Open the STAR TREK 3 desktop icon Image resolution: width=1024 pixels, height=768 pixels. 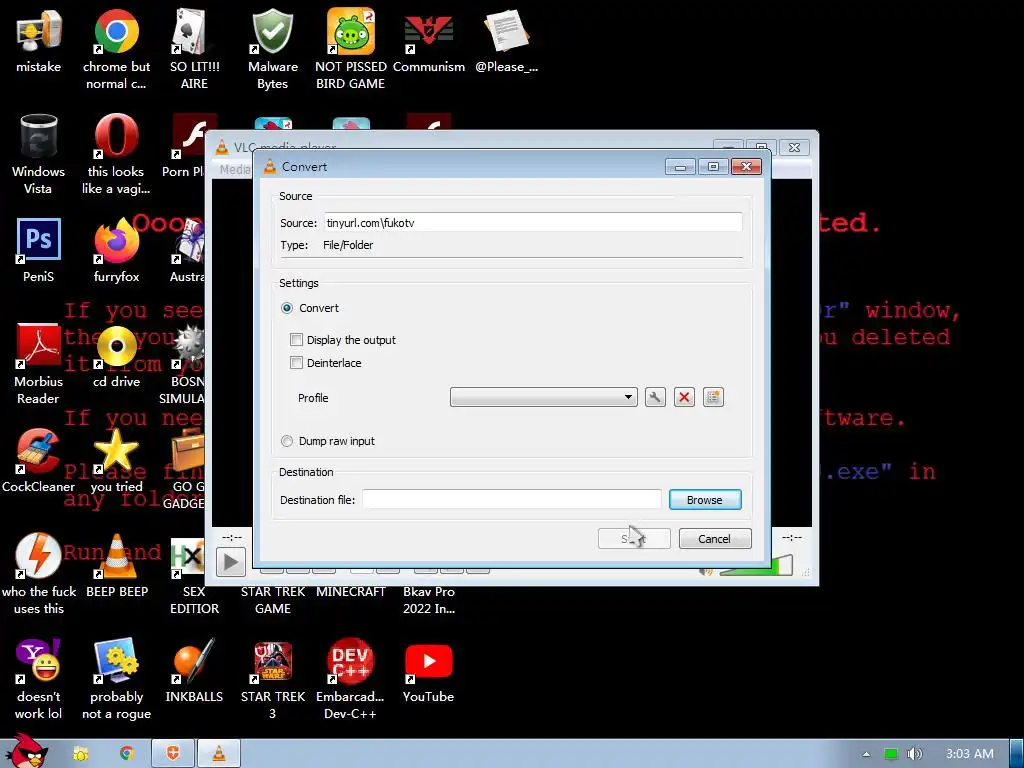point(273,679)
